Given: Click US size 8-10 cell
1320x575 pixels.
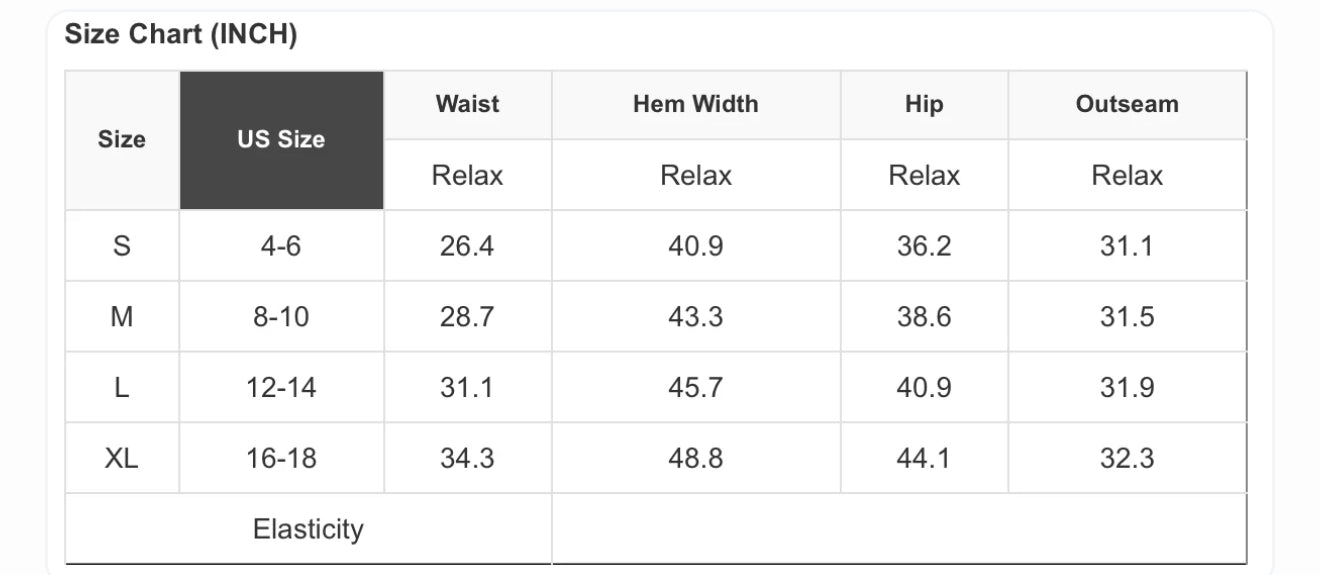Looking at the screenshot, I should coord(281,317).
